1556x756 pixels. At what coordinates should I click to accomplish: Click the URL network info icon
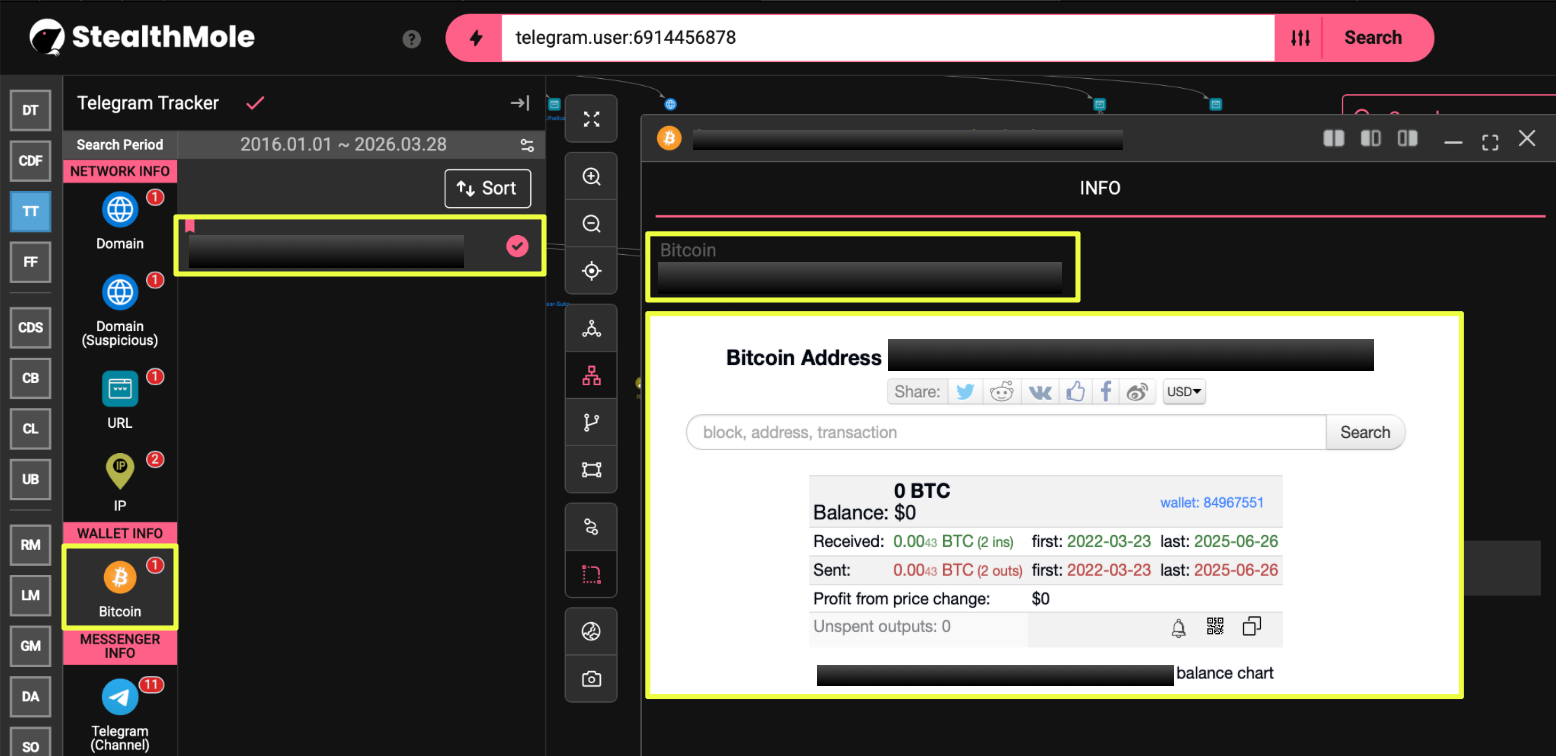tap(119, 389)
